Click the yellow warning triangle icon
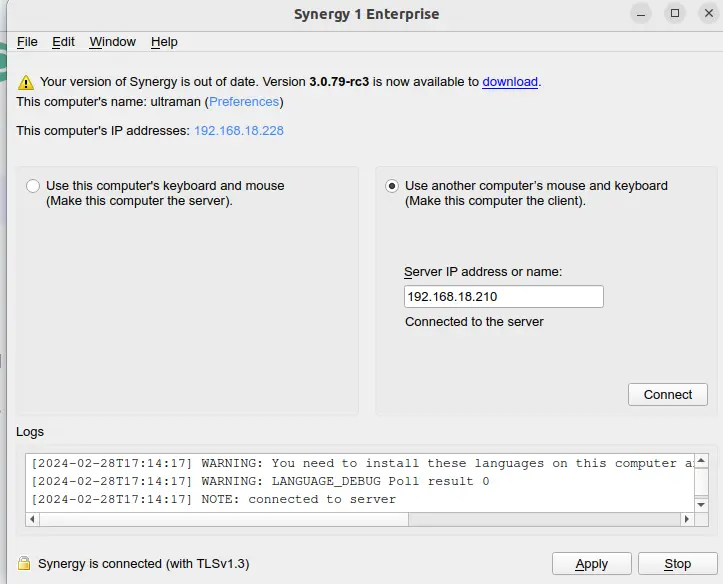This screenshot has height=584, width=723. 26,83
